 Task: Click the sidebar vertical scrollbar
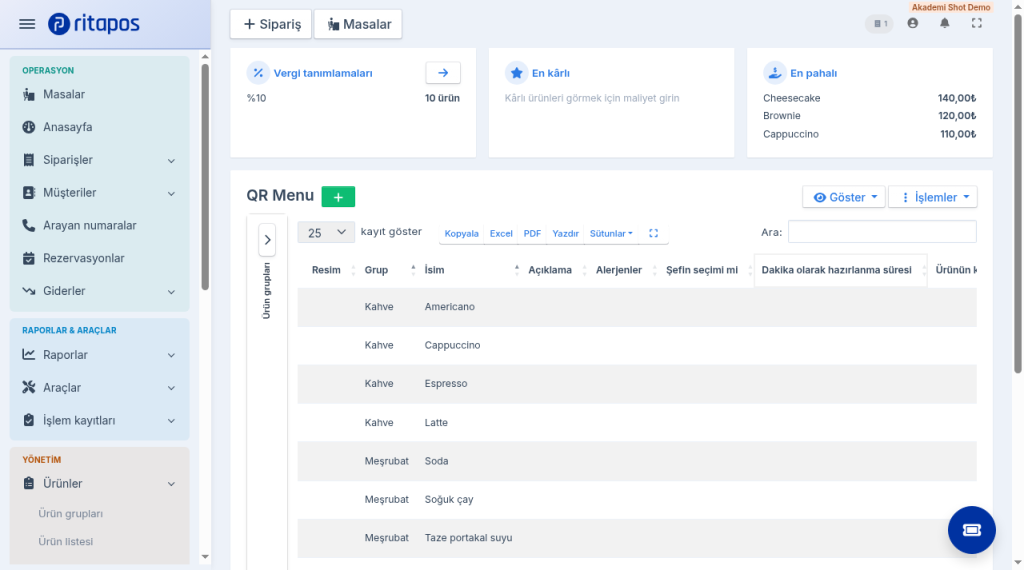[x=205, y=176]
